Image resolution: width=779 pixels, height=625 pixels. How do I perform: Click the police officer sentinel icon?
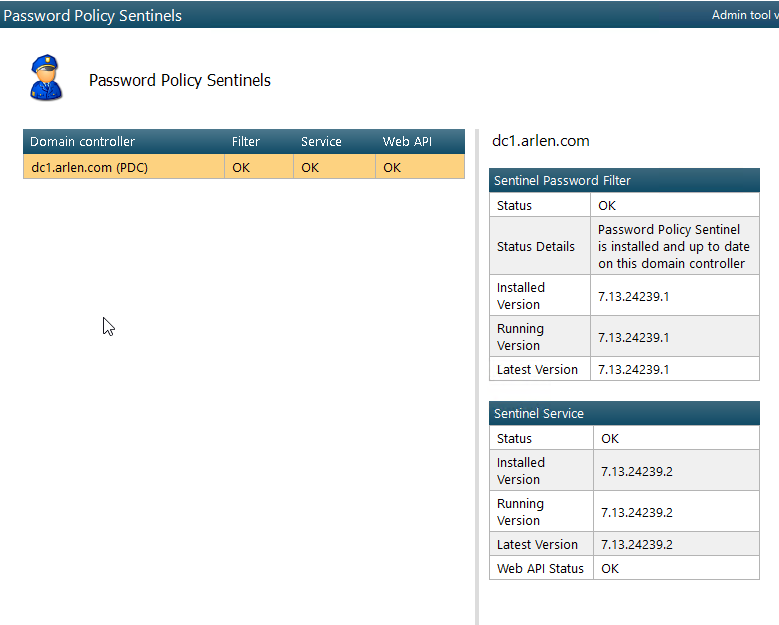tap(46, 78)
